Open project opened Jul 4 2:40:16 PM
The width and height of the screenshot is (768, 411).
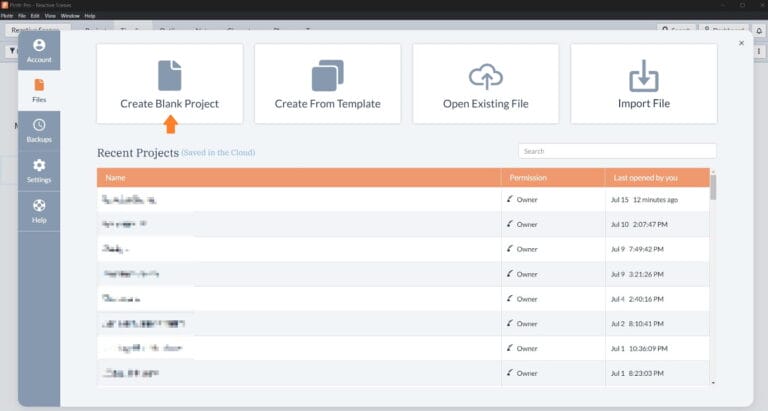pos(403,299)
